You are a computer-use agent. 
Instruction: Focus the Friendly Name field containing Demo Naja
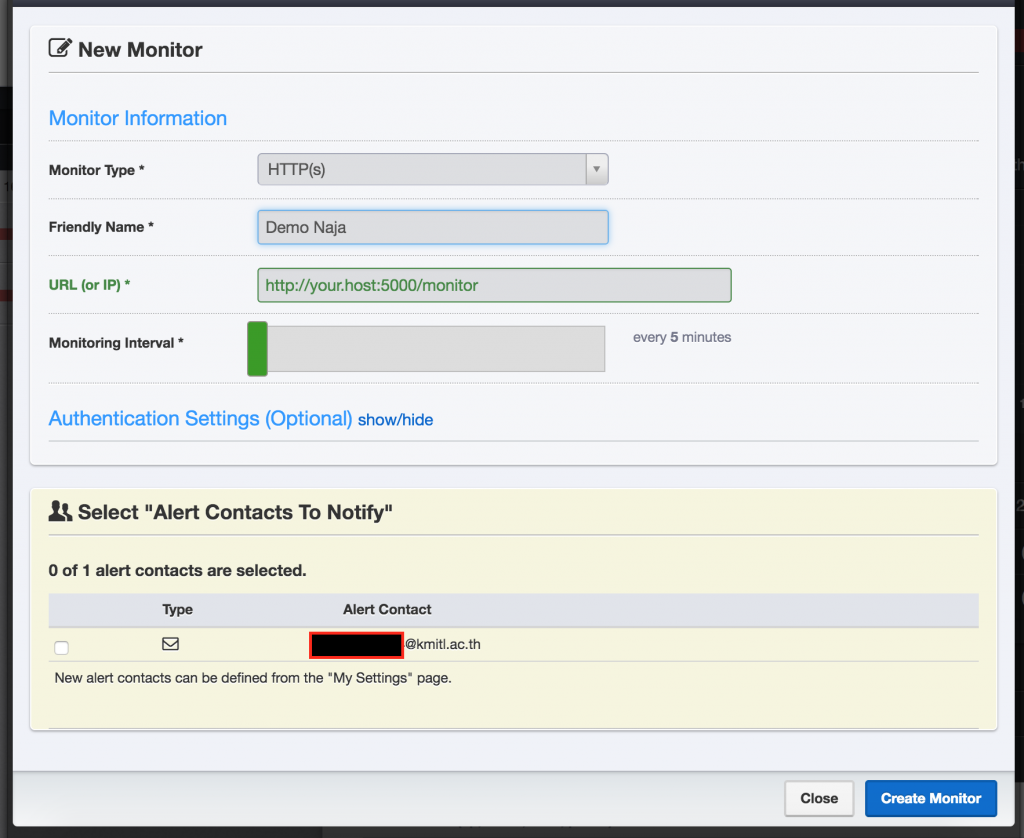click(x=432, y=227)
